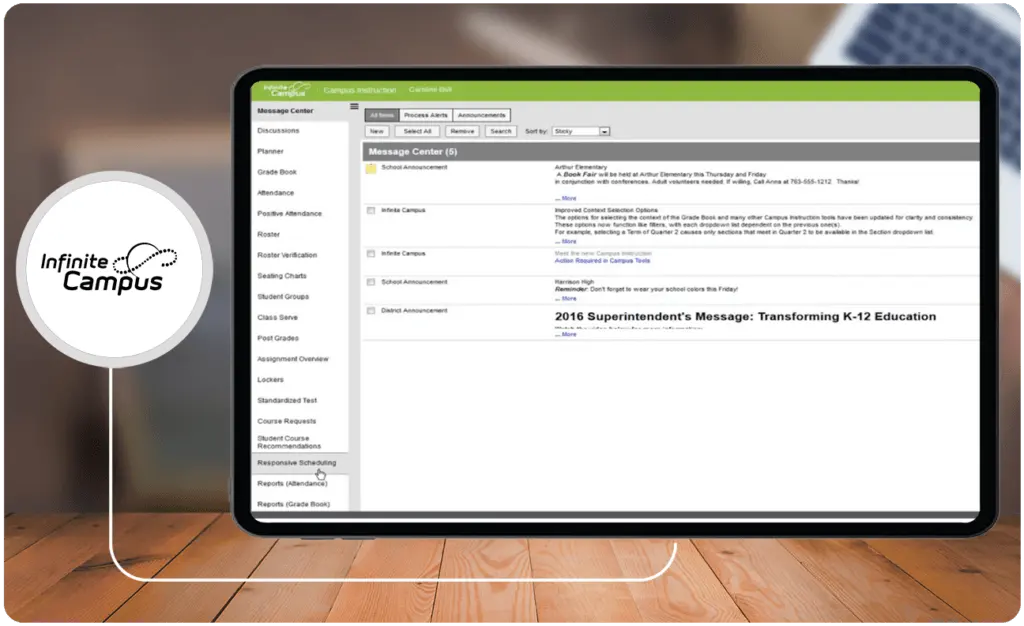Click District Announcement label in message list
This screenshot has height=626, width=1024.
414,311
